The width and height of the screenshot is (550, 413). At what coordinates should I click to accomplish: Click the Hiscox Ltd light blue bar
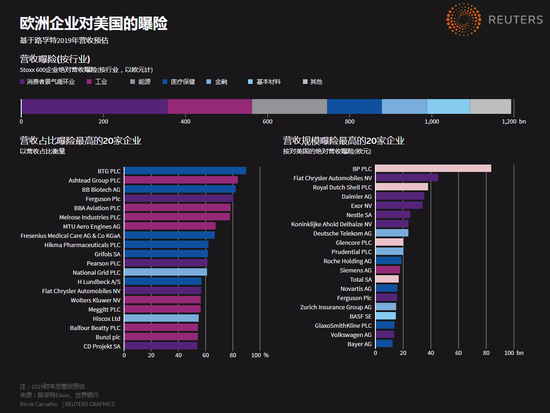tap(161, 318)
